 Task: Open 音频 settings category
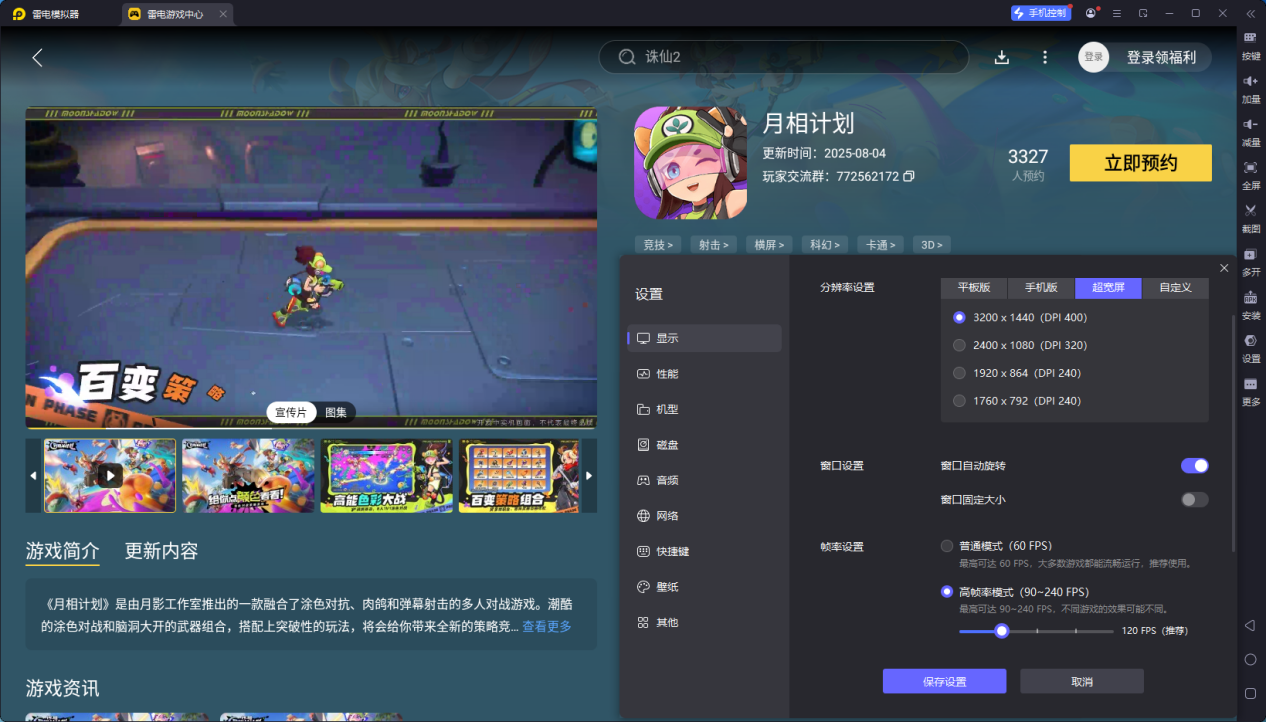(705, 480)
